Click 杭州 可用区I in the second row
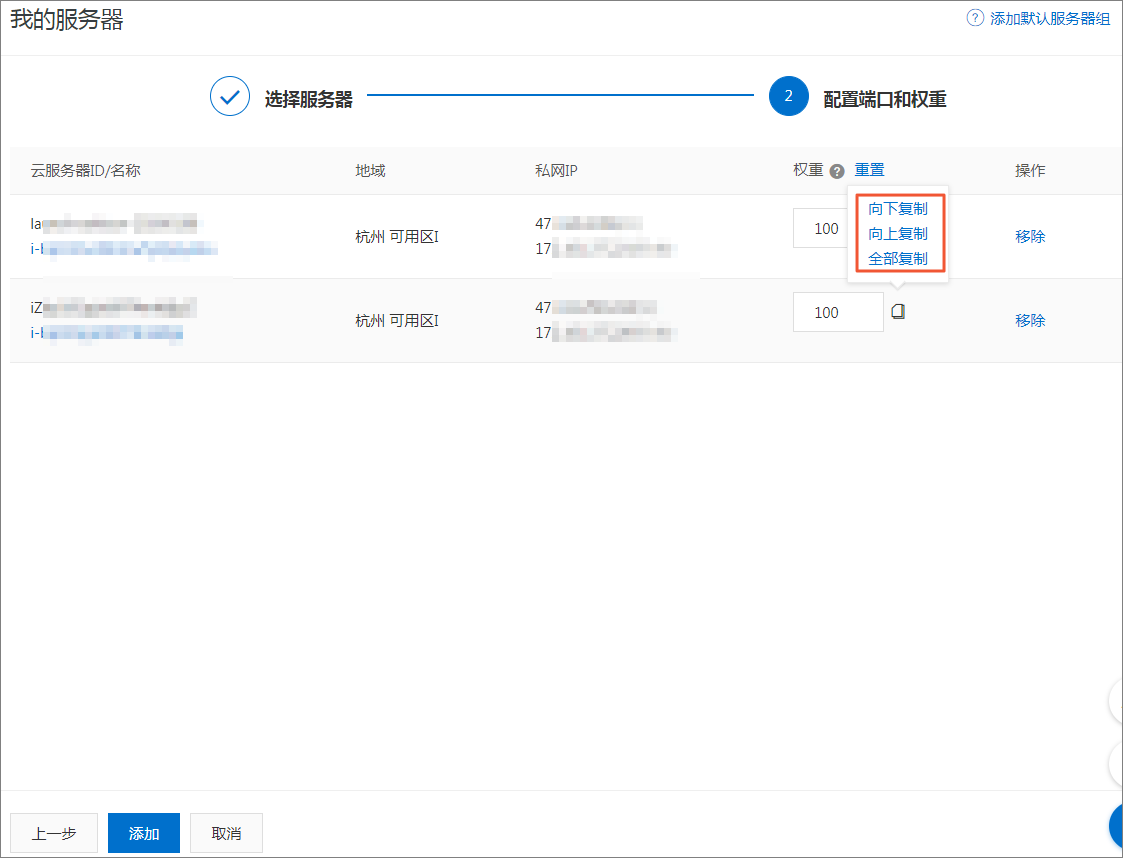Screen dimensions: 1123x858 click(x=397, y=321)
